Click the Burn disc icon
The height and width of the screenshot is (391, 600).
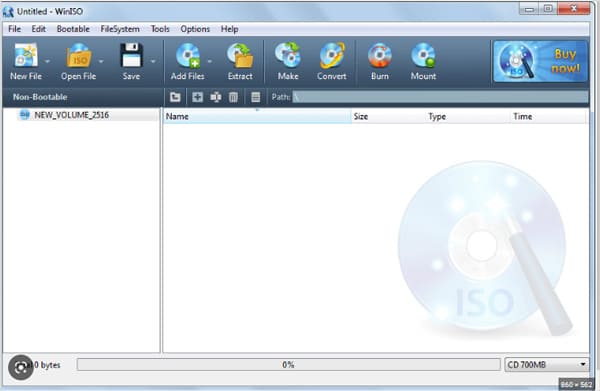380,56
